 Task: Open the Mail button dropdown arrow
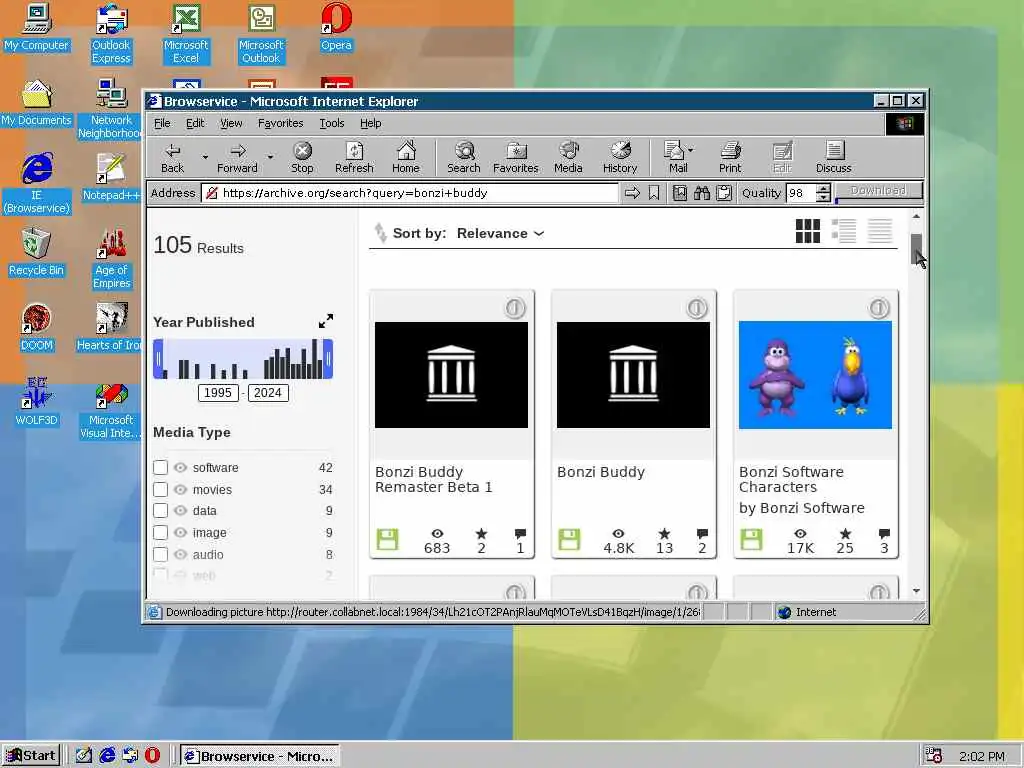[x=691, y=150]
